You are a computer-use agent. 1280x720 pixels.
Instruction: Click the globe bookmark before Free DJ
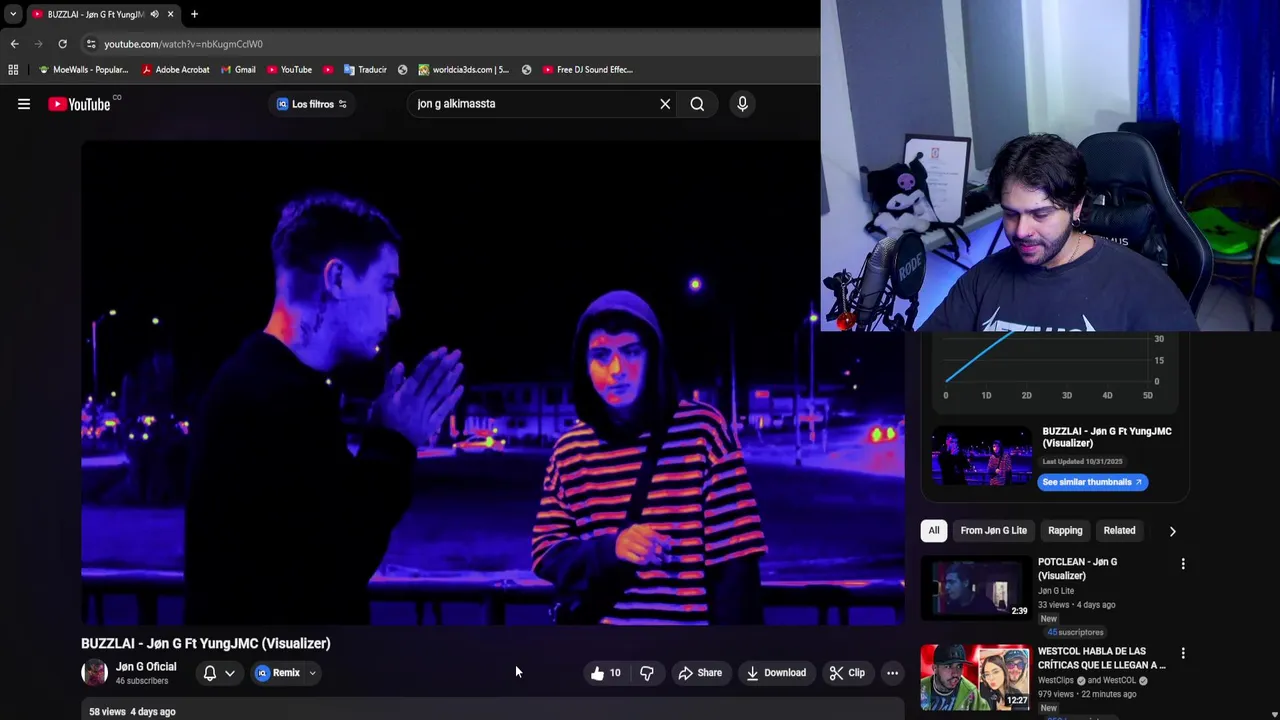pos(526,70)
